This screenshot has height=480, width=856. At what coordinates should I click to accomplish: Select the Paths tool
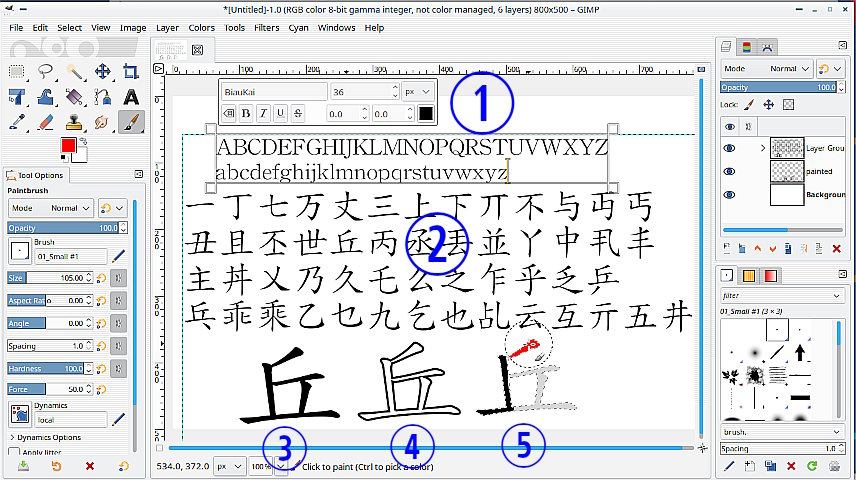point(102,97)
